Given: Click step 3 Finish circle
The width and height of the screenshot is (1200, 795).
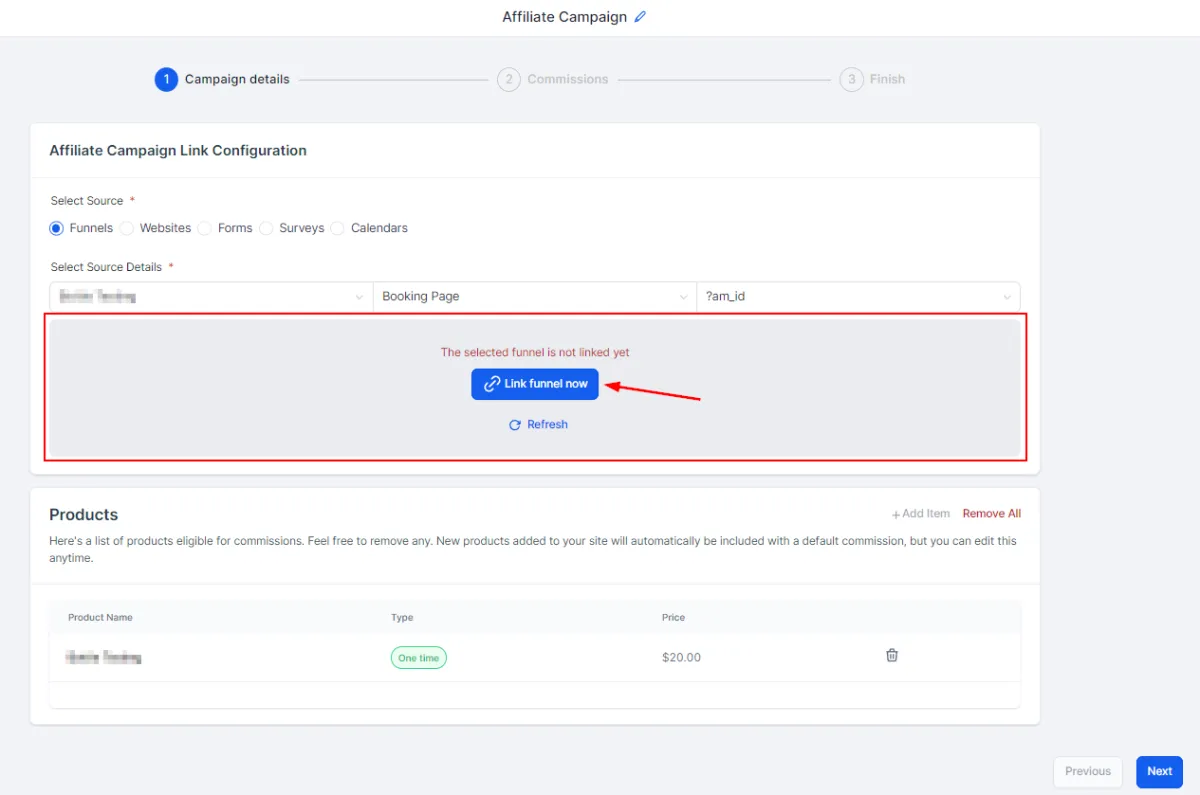Looking at the screenshot, I should coord(851,79).
